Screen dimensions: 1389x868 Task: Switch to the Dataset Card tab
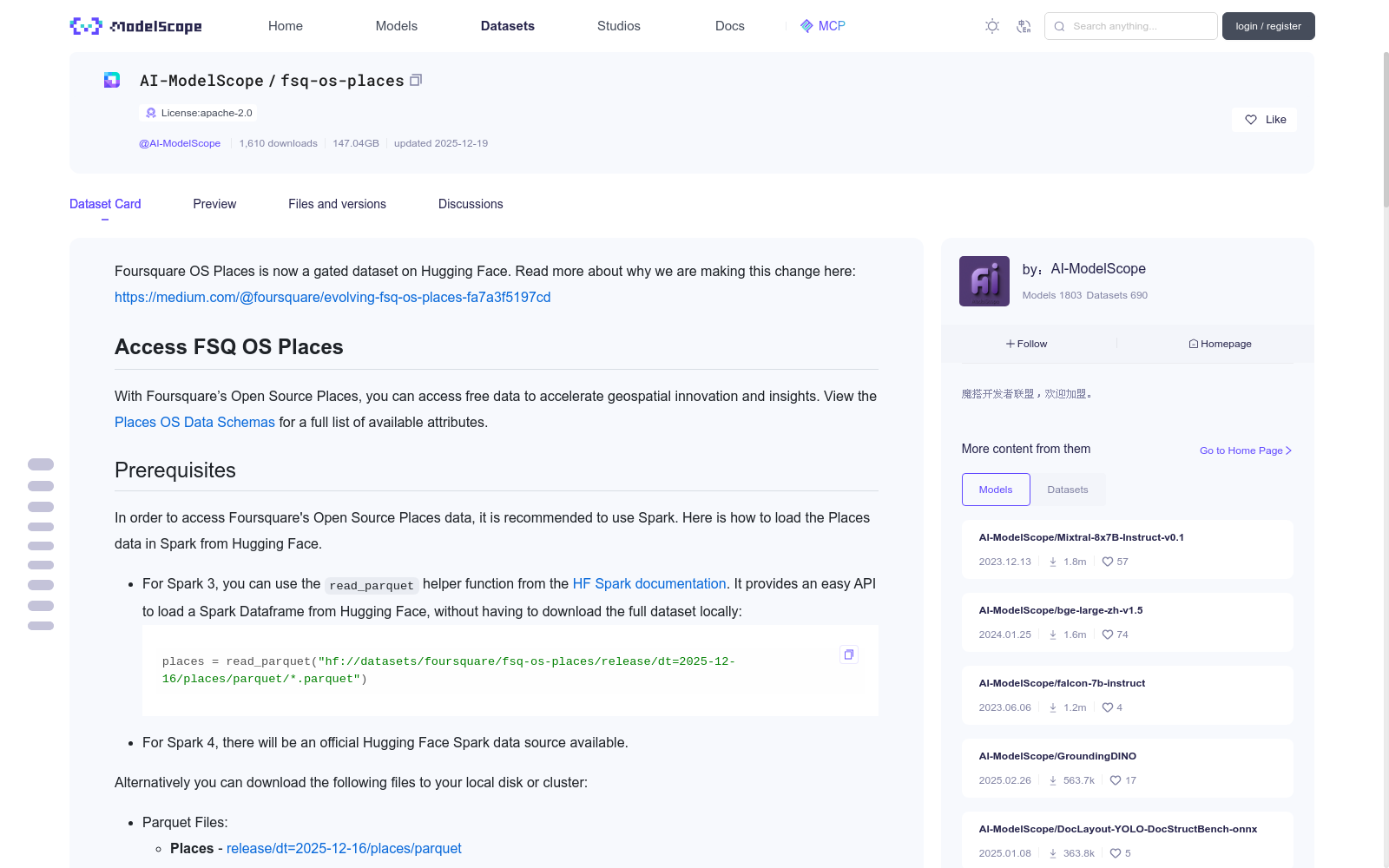click(105, 204)
